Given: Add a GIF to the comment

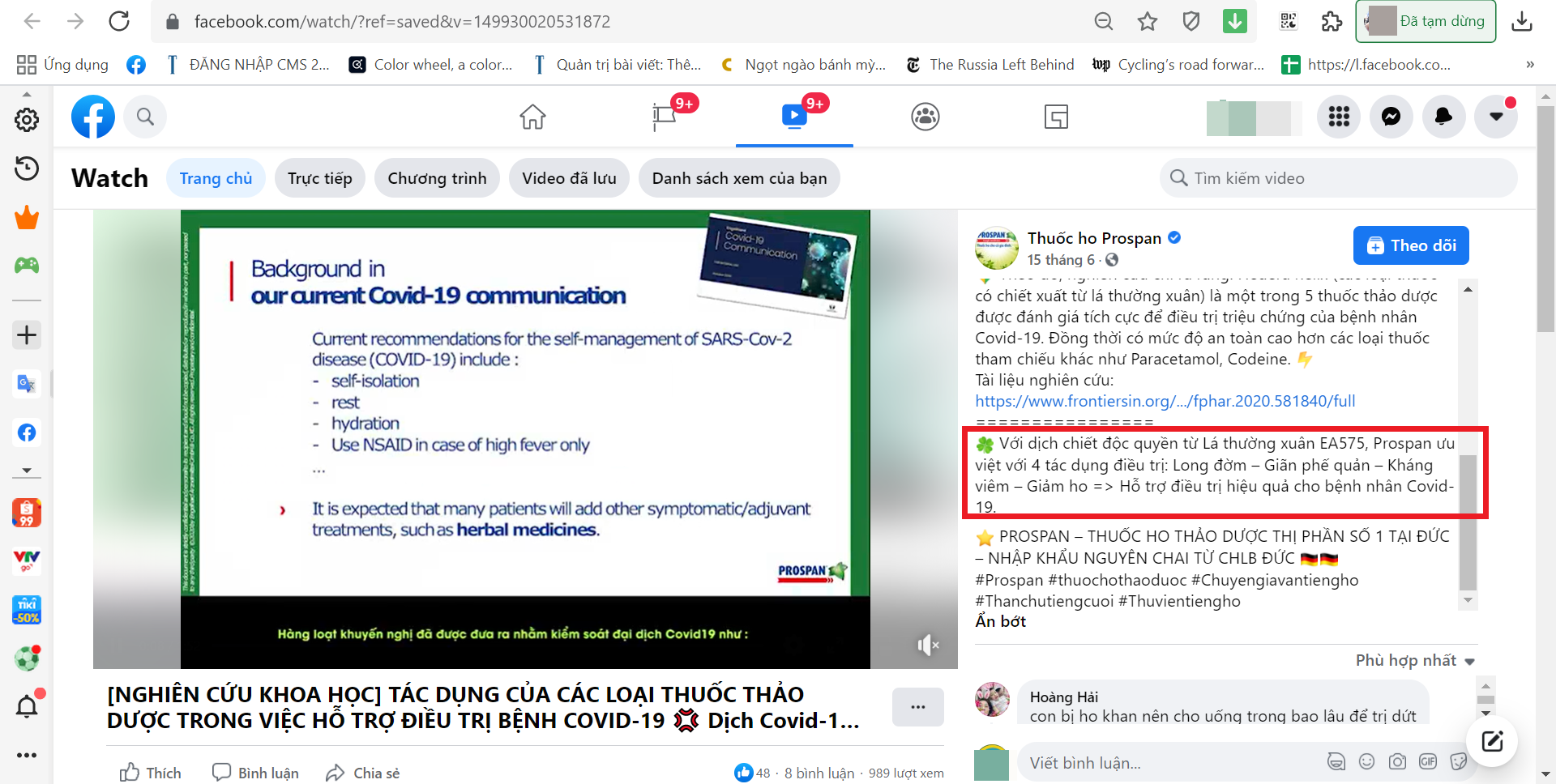Looking at the screenshot, I should pos(1428,761).
